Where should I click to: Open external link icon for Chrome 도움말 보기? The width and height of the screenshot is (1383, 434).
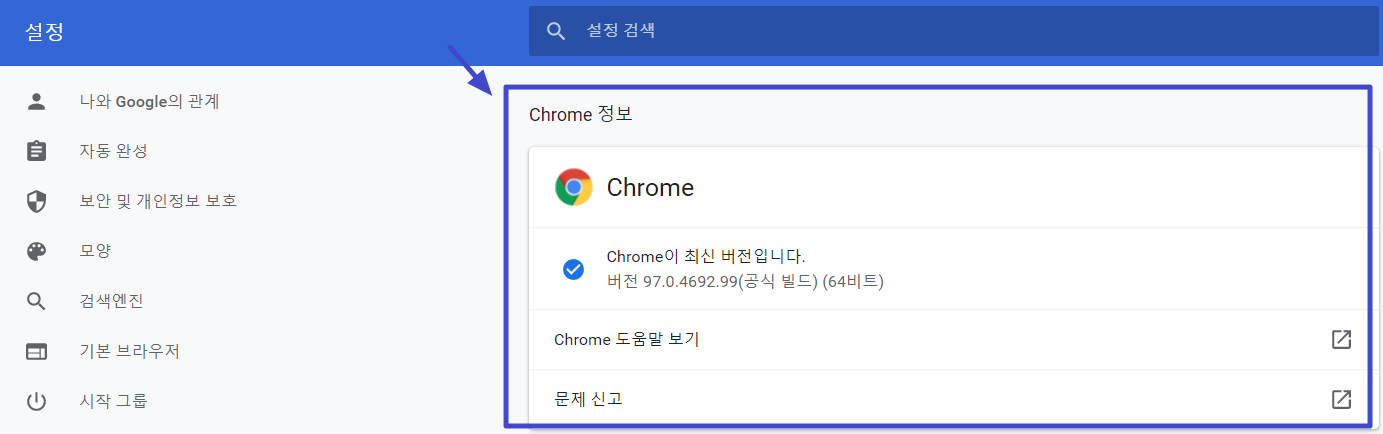tap(1342, 339)
